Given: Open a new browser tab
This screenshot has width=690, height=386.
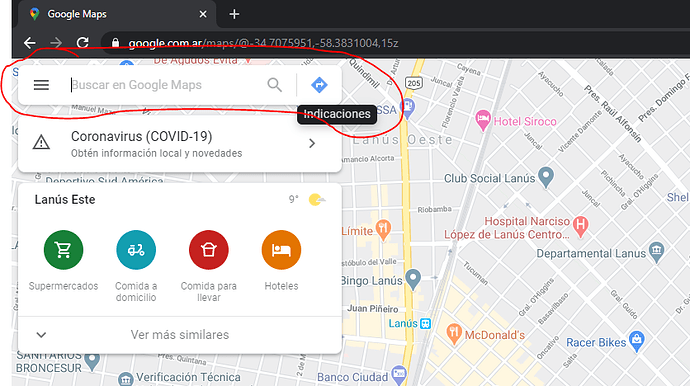Looking at the screenshot, I should pos(234,14).
